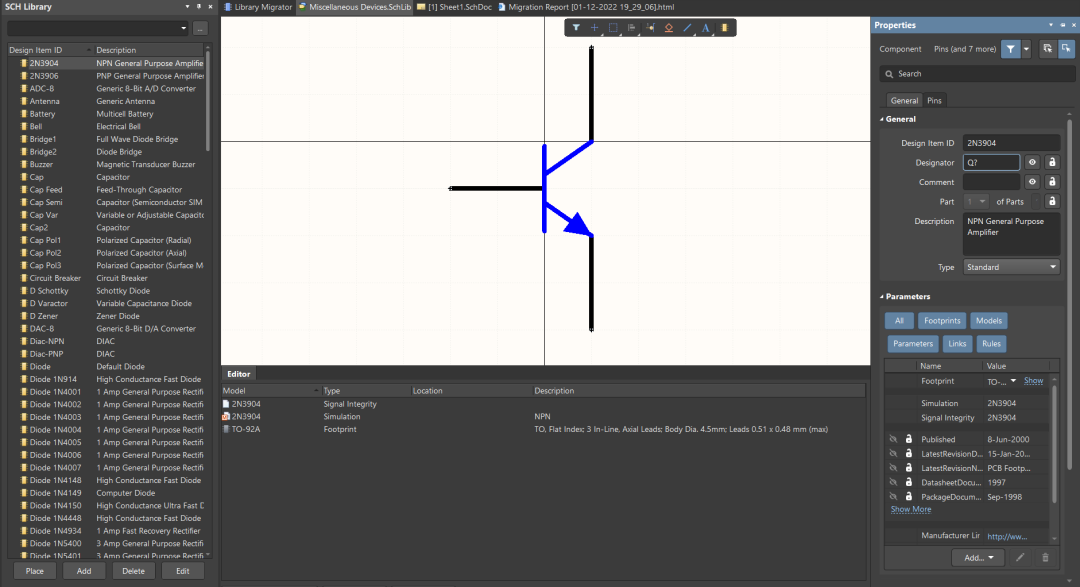Toggle visibility of the Published parameter

pyautogui.click(x=893, y=439)
